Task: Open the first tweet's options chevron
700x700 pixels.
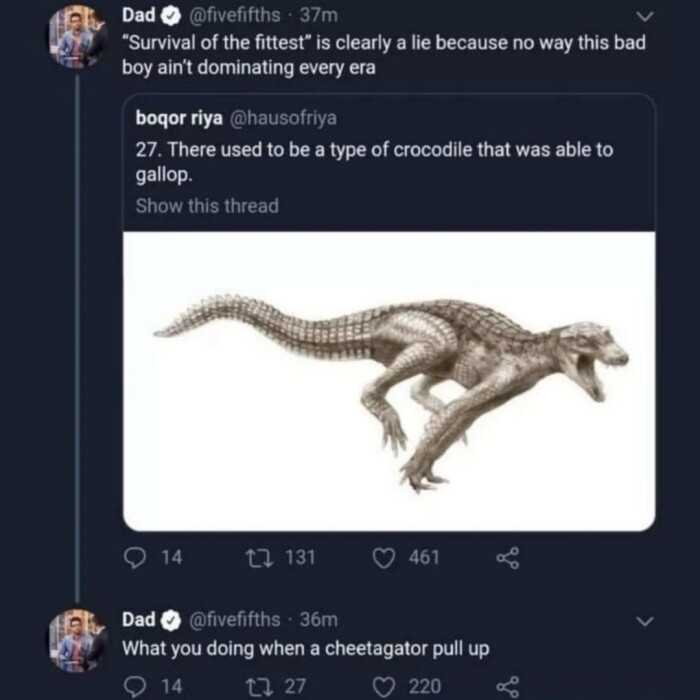Action: (645, 17)
